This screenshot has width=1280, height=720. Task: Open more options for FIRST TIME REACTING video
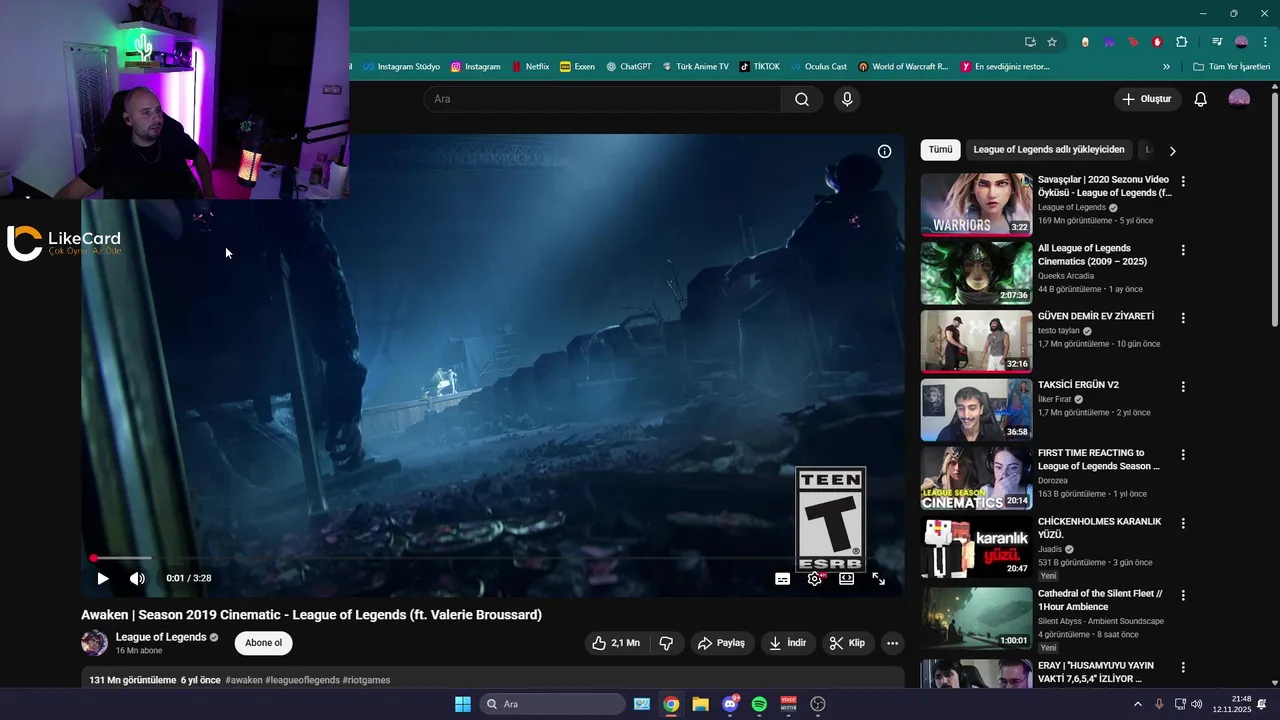pyautogui.click(x=1183, y=454)
